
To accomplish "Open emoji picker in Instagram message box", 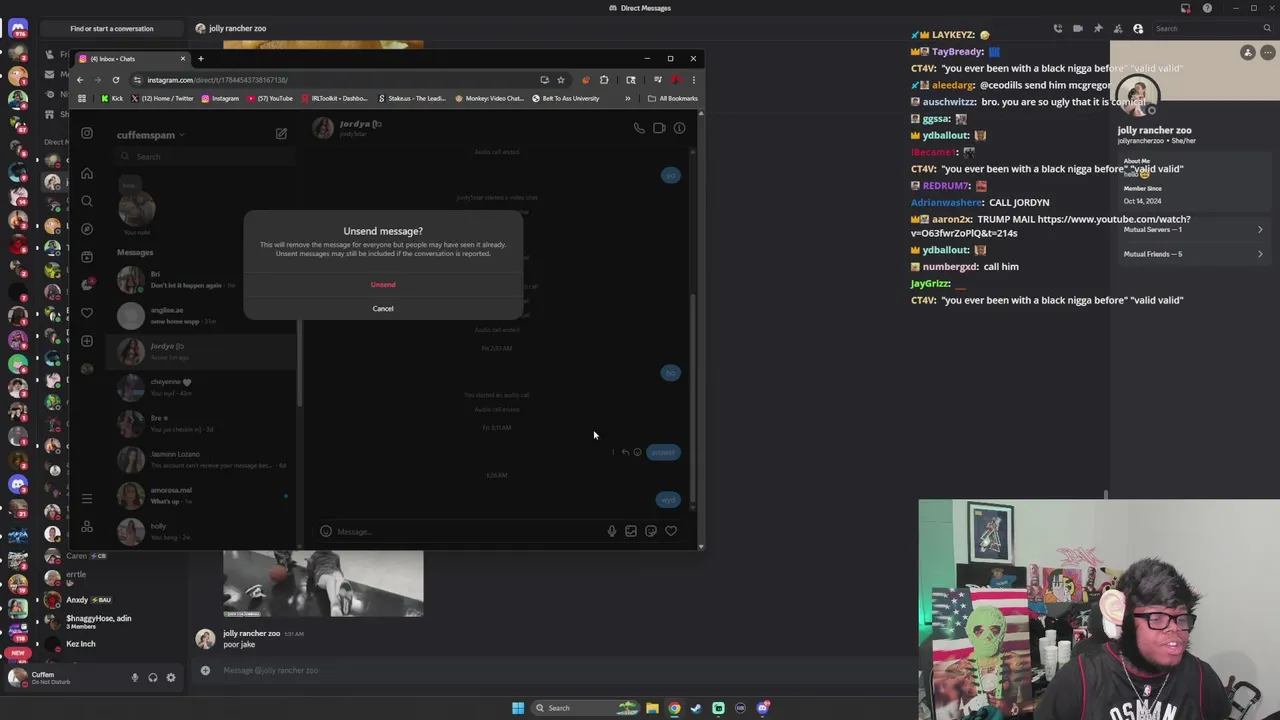I will point(326,532).
